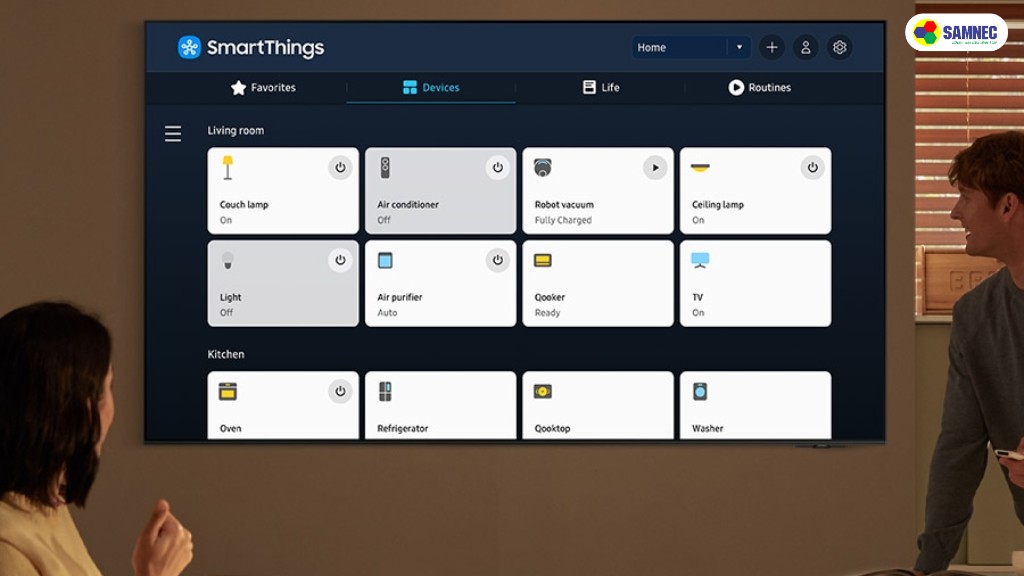Click the 'Couch lamp' name label
The image size is (1024, 576).
click(x=244, y=204)
